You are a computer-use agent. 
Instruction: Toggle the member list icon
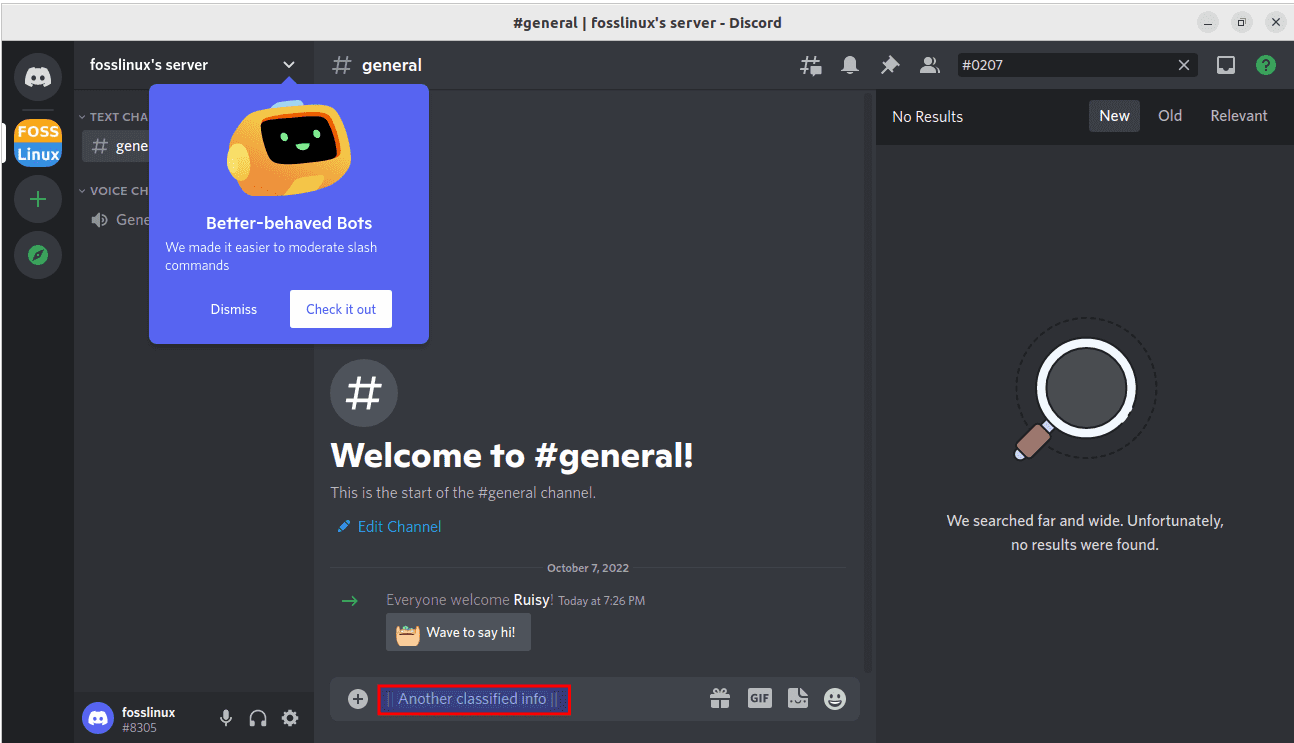pyautogui.click(x=930, y=65)
